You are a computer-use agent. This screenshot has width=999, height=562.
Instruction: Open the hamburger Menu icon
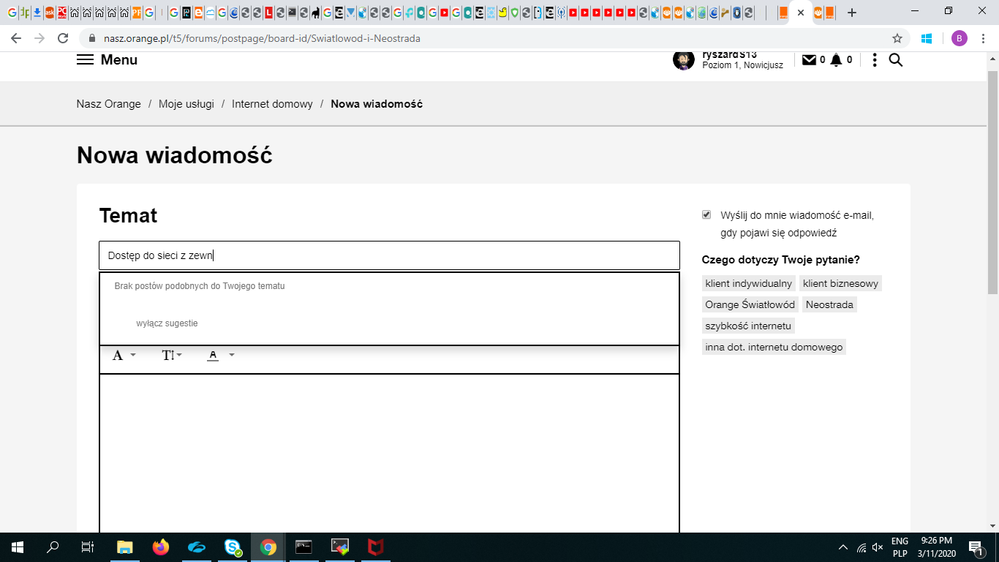86,60
